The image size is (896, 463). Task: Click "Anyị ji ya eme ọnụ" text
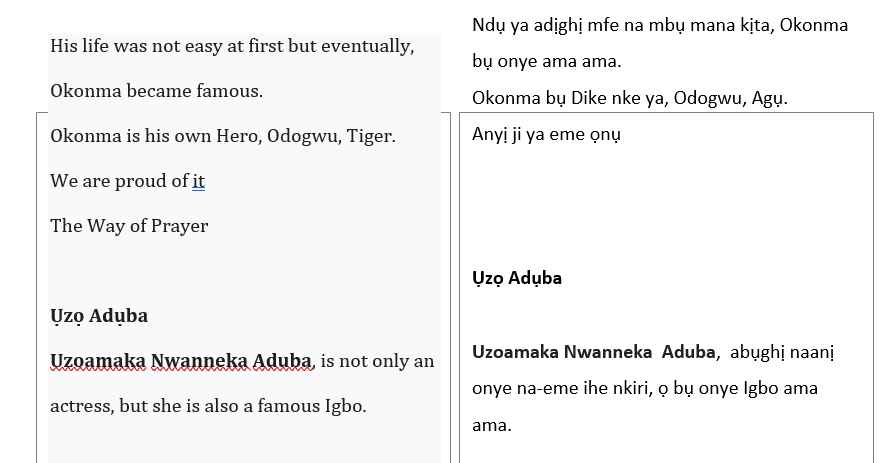[x=546, y=134]
